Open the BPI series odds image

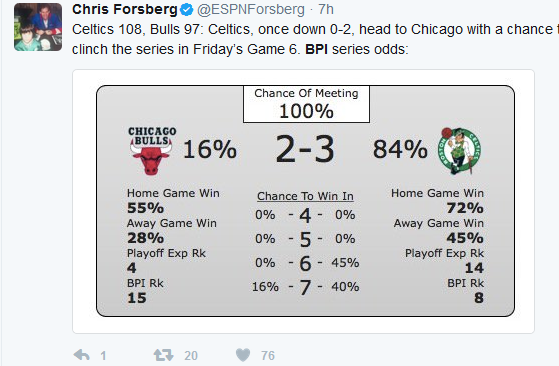(303, 201)
